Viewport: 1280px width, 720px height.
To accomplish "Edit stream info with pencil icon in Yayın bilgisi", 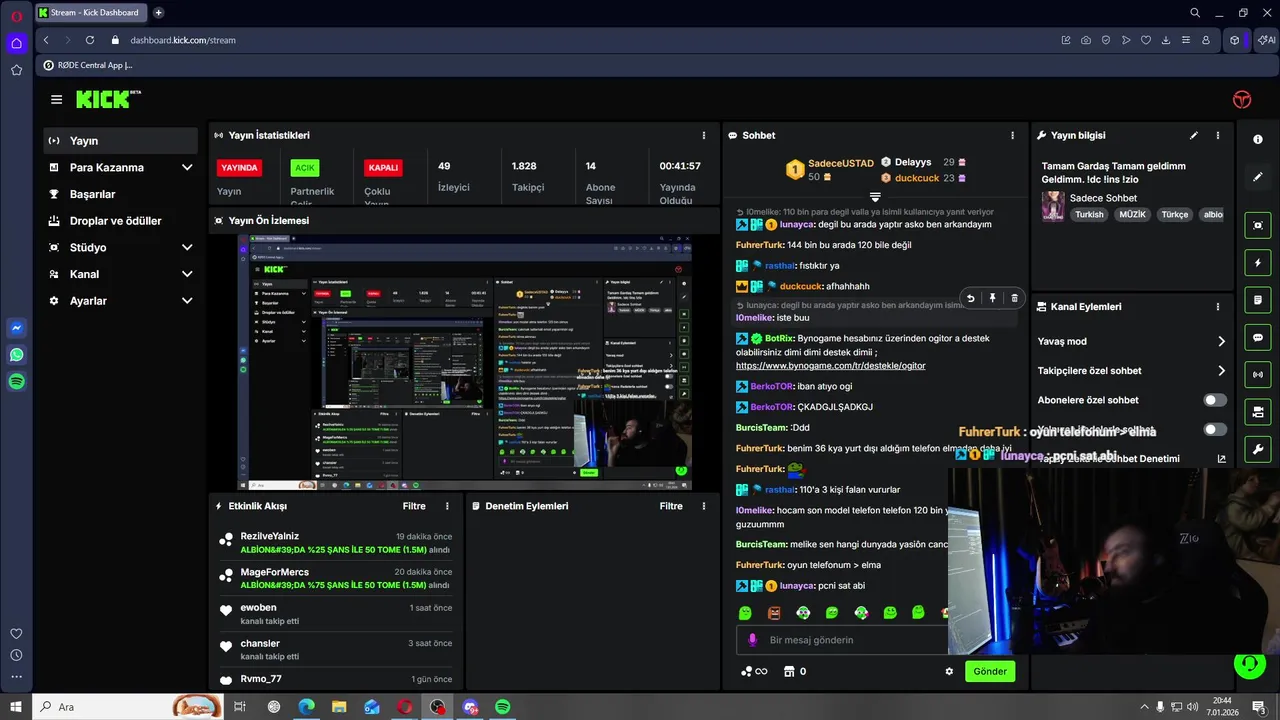I will [x=1193, y=135].
